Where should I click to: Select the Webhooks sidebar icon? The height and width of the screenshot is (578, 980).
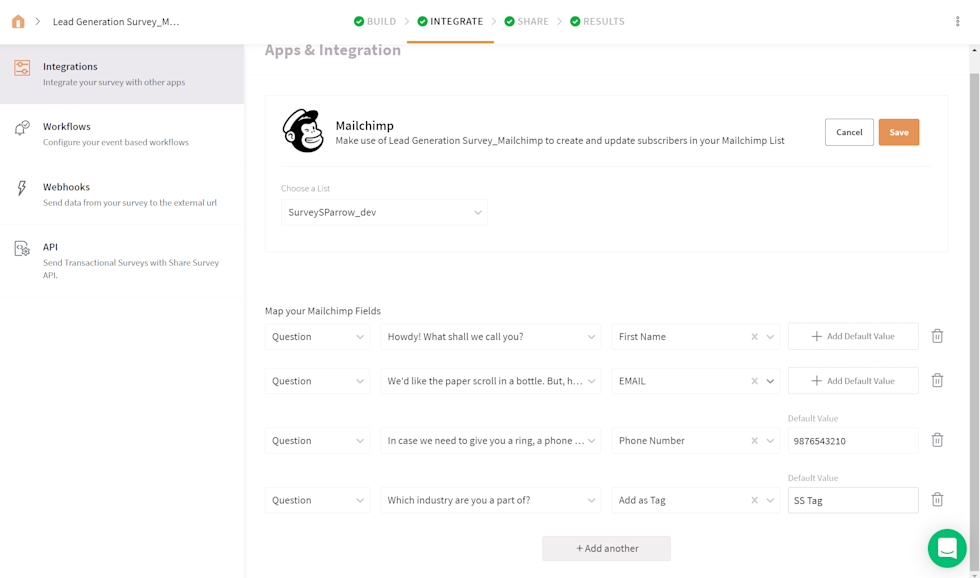(x=21, y=190)
